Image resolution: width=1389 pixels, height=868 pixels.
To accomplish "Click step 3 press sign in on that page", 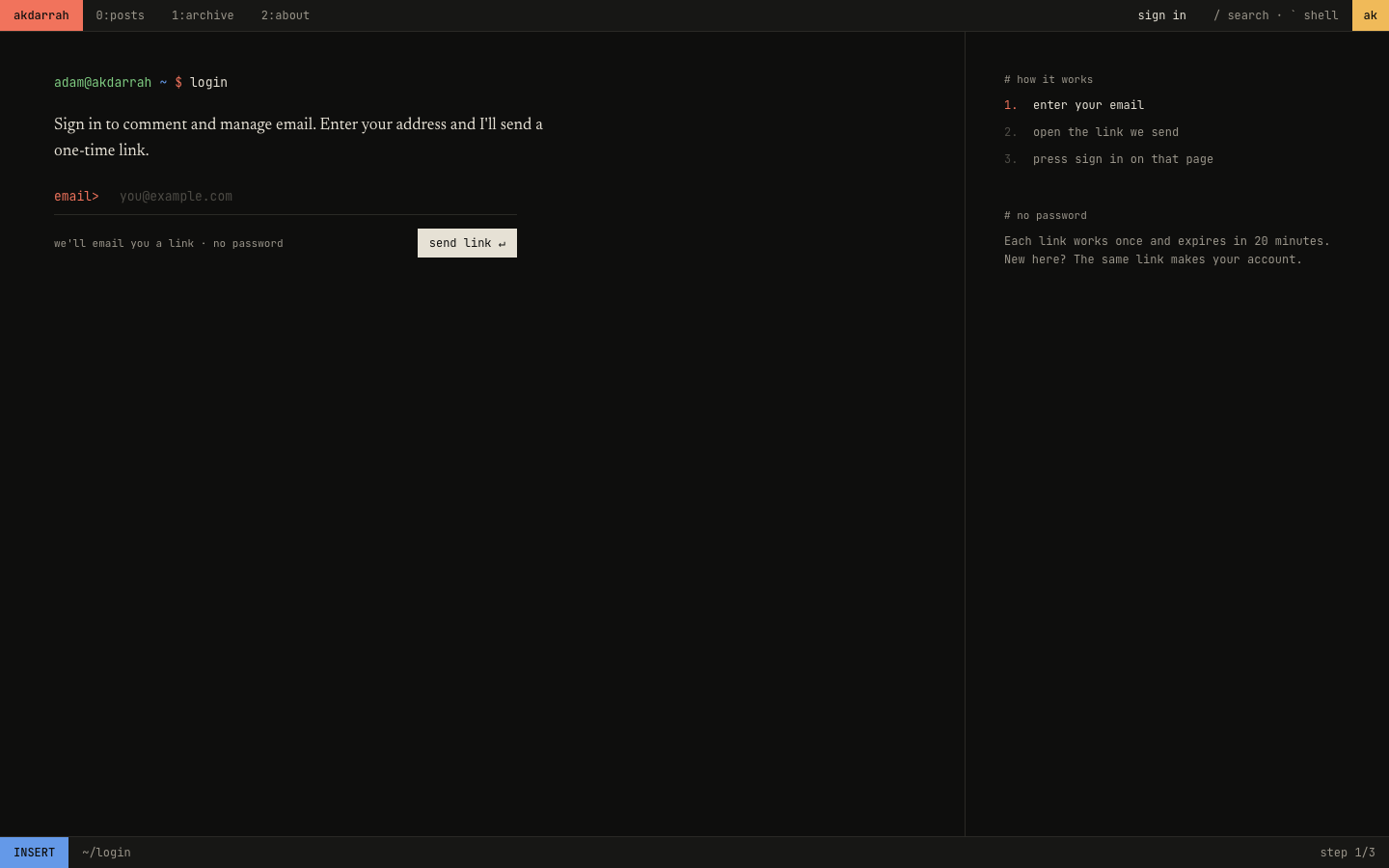I will pos(1108,159).
